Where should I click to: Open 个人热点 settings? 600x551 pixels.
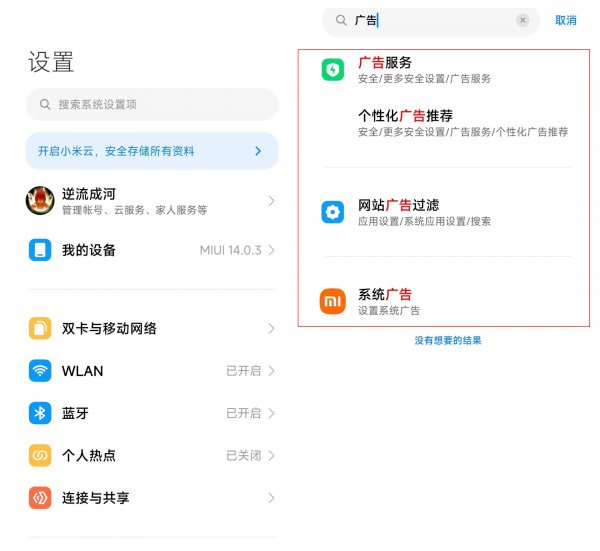point(152,455)
